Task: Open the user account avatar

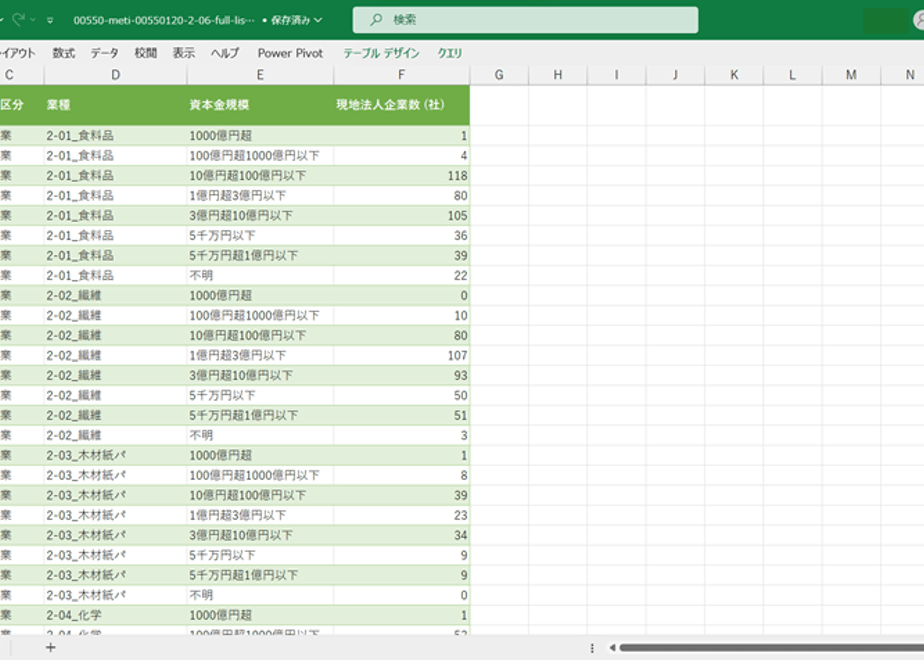Action: pyautogui.click(x=919, y=20)
